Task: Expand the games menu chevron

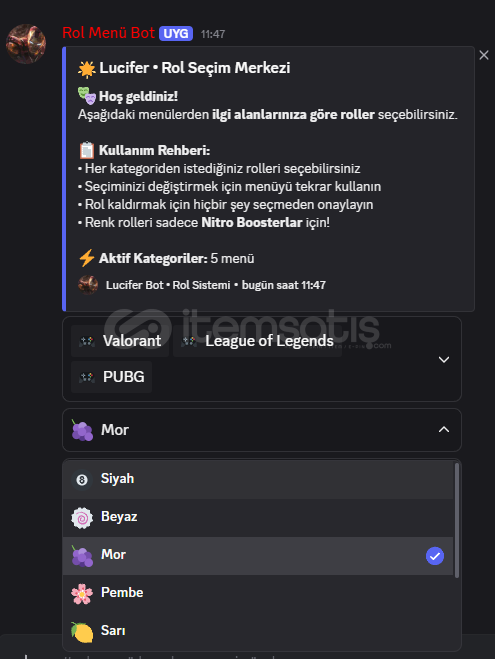Action: 444,359
